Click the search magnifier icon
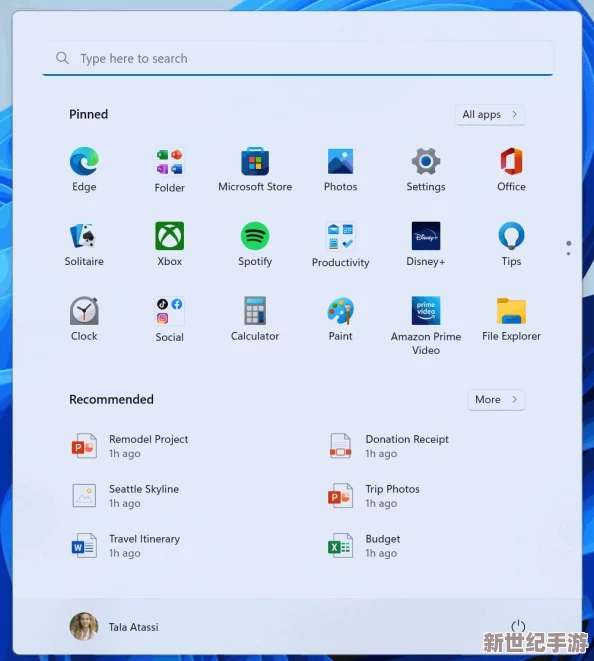The height and width of the screenshot is (661, 594). tap(62, 58)
